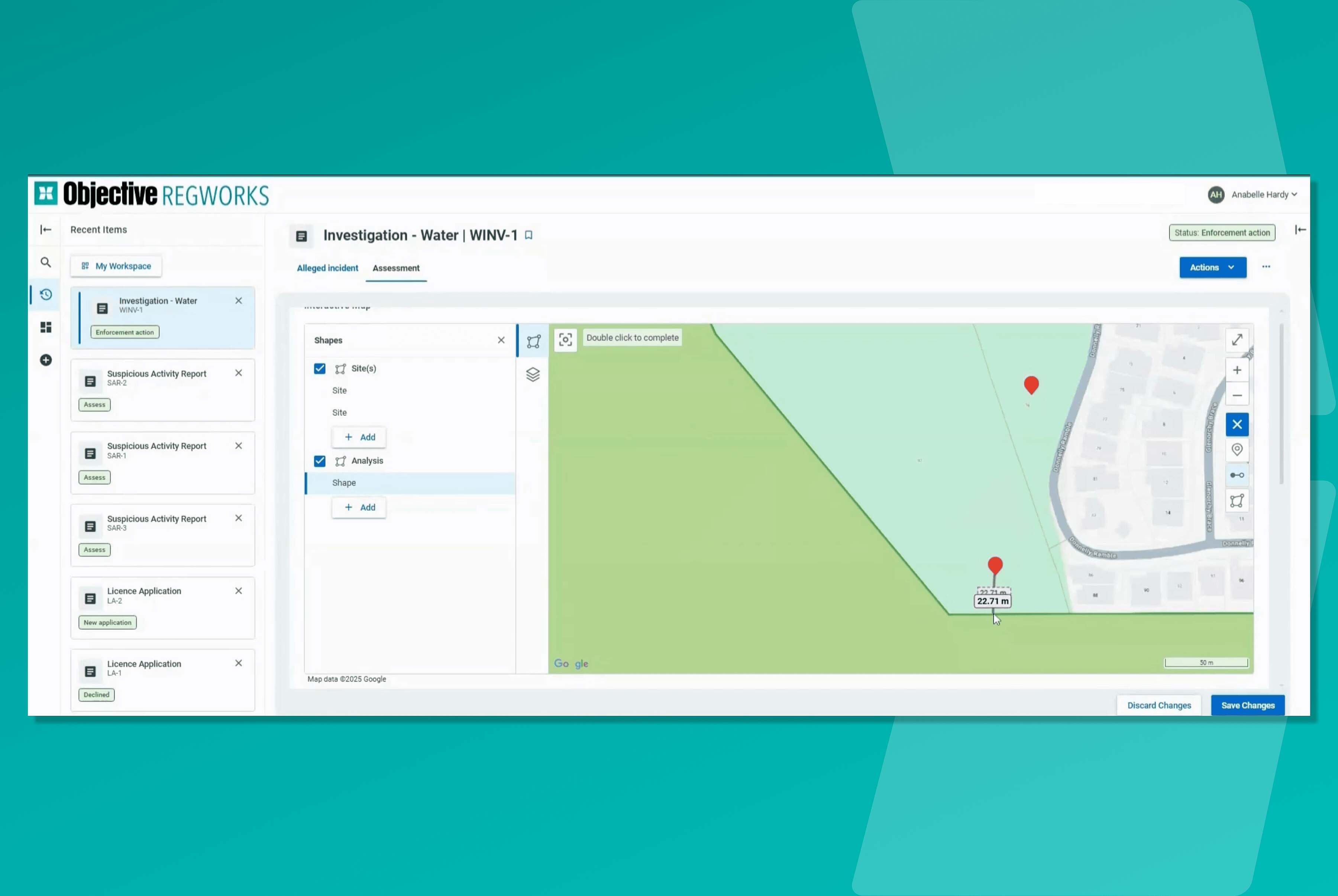Uncheck the Site(s) shapes checkbox
1338x896 pixels.
pos(320,369)
